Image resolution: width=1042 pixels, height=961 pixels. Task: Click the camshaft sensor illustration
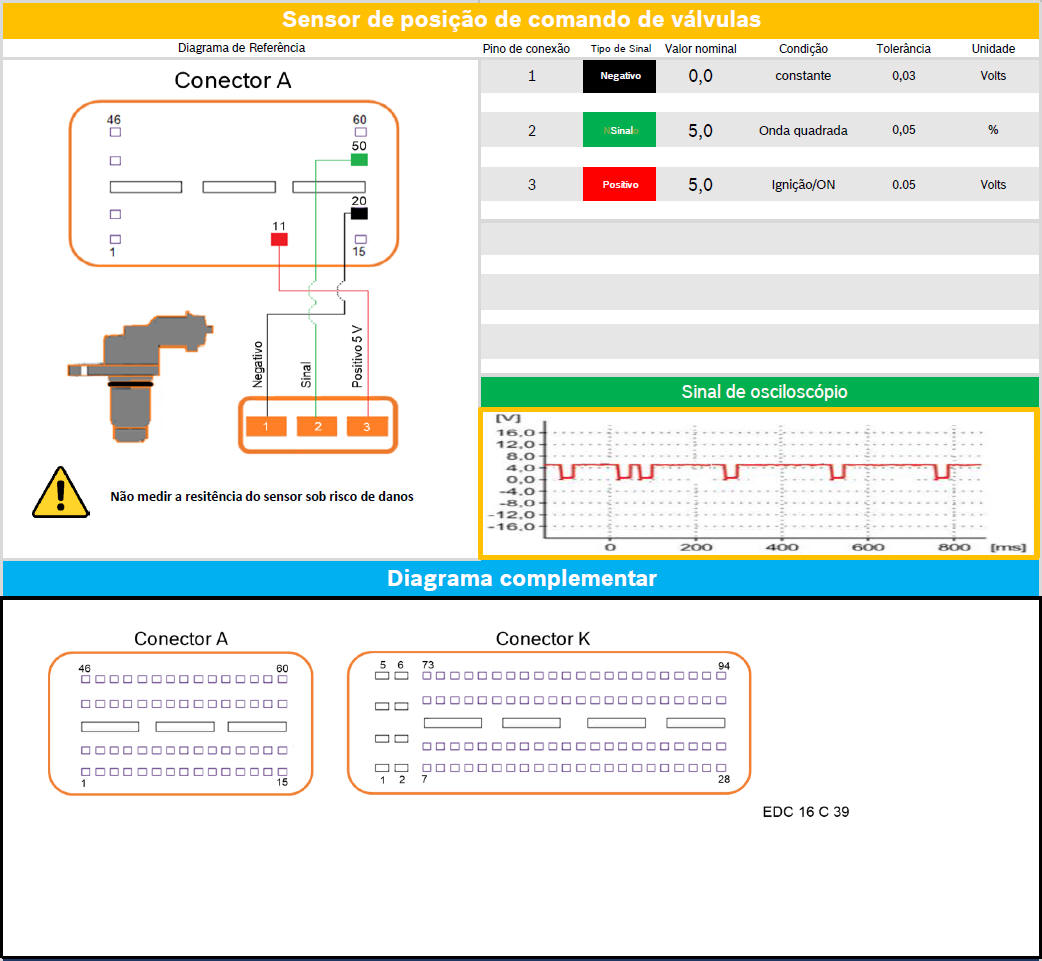pyautogui.click(x=135, y=375)
